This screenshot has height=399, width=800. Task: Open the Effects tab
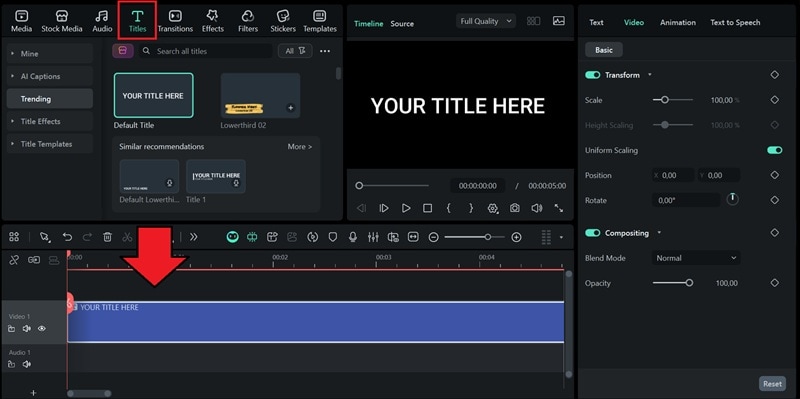(213, 21)
